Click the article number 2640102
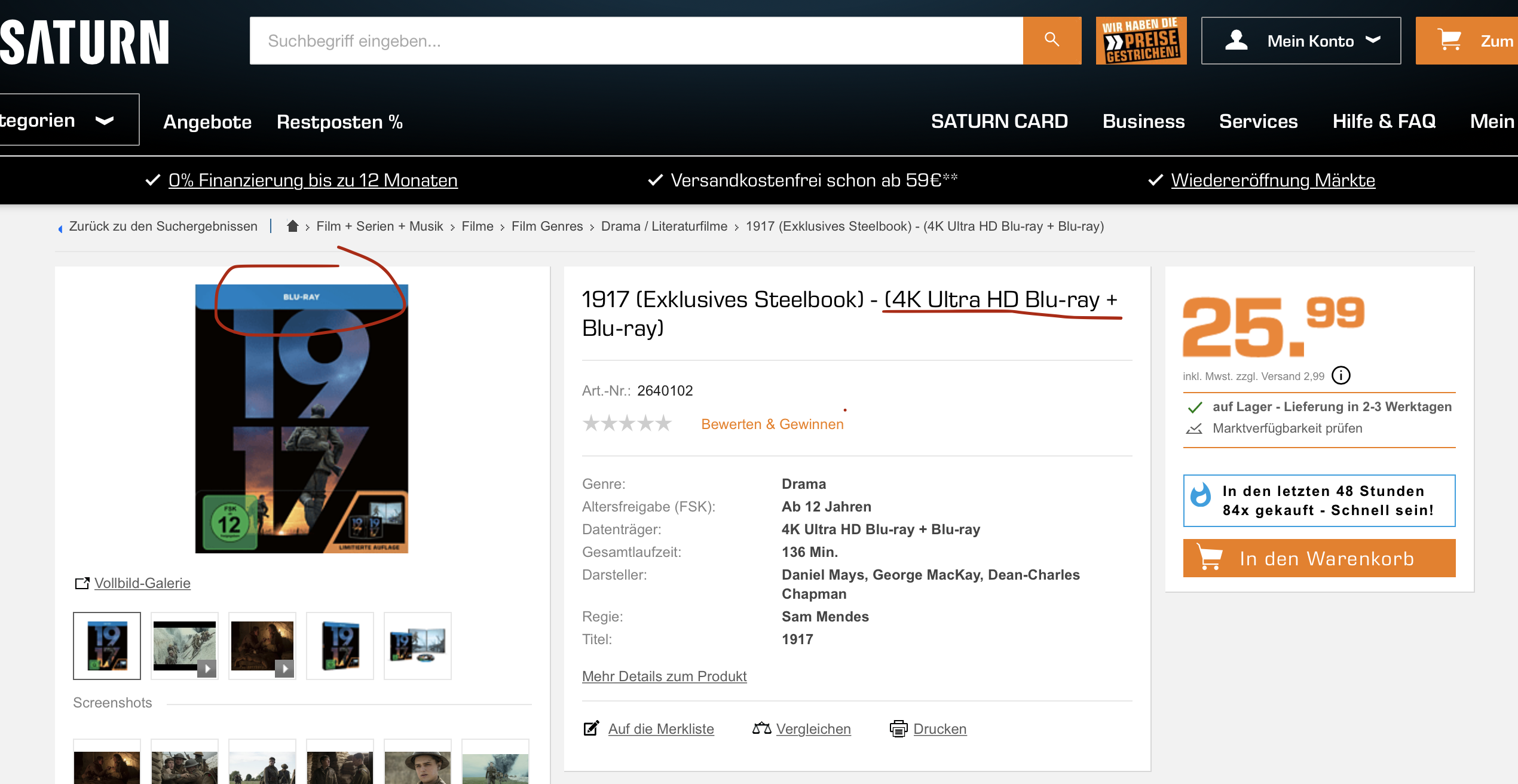 click(665, 390)
